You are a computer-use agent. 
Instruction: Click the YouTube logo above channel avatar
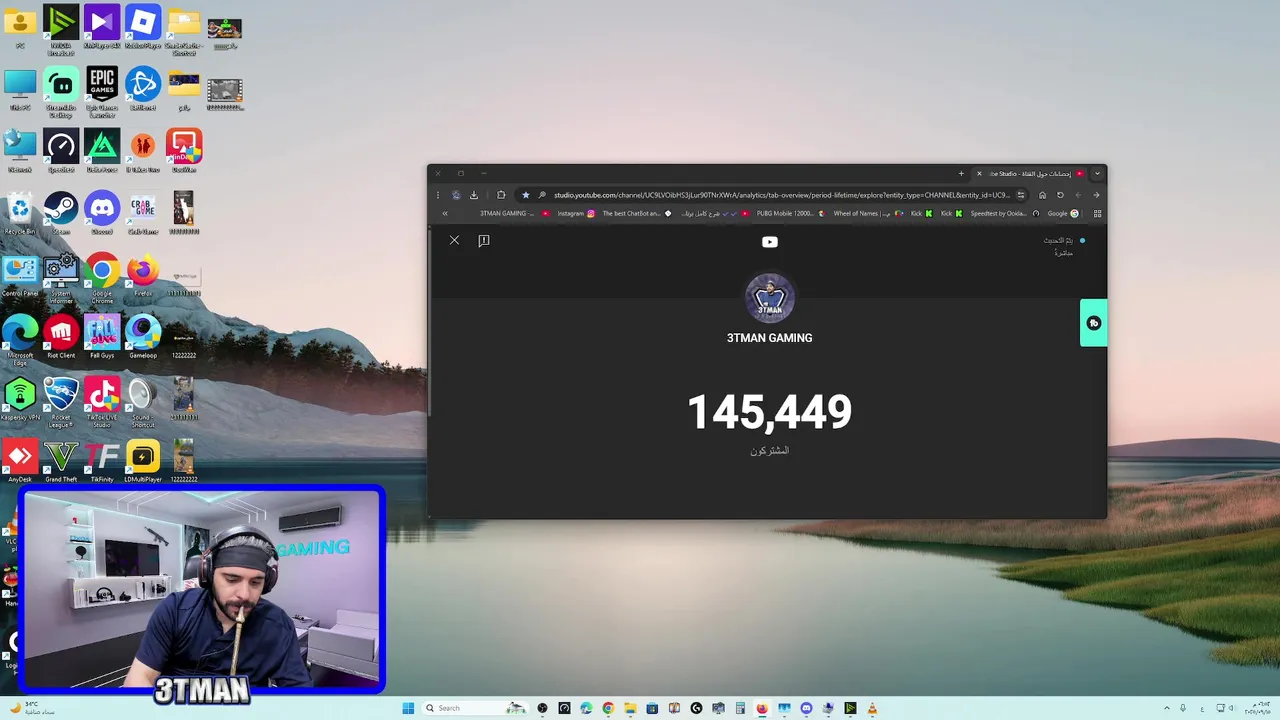[x=769, y=241]
